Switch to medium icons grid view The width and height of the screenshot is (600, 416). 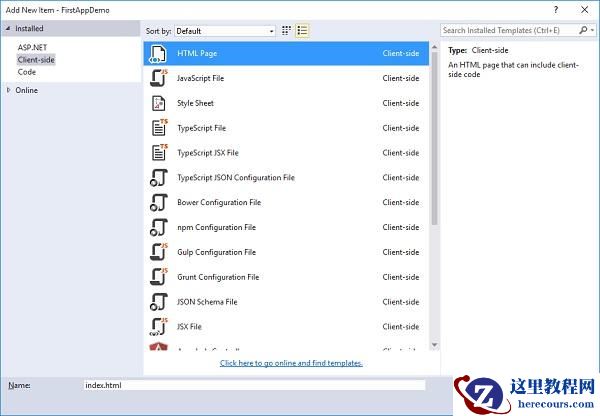(x=286, y=31)
